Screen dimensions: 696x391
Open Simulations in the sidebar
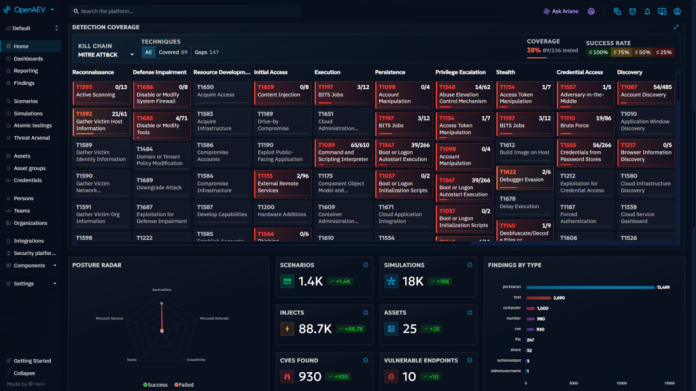(x=31, y=114)
